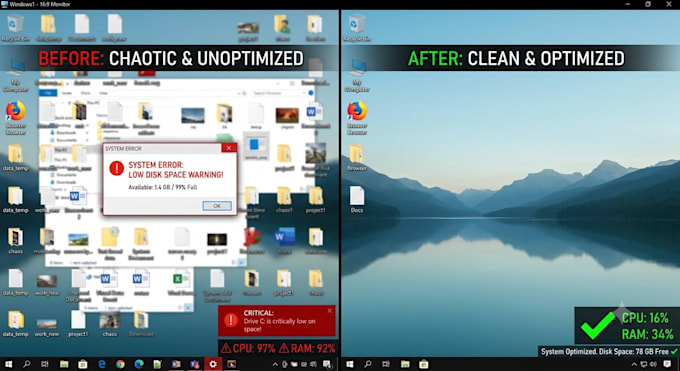
Task: Click the 'CPU: 97%' warning readout
Action: (248, 348)
